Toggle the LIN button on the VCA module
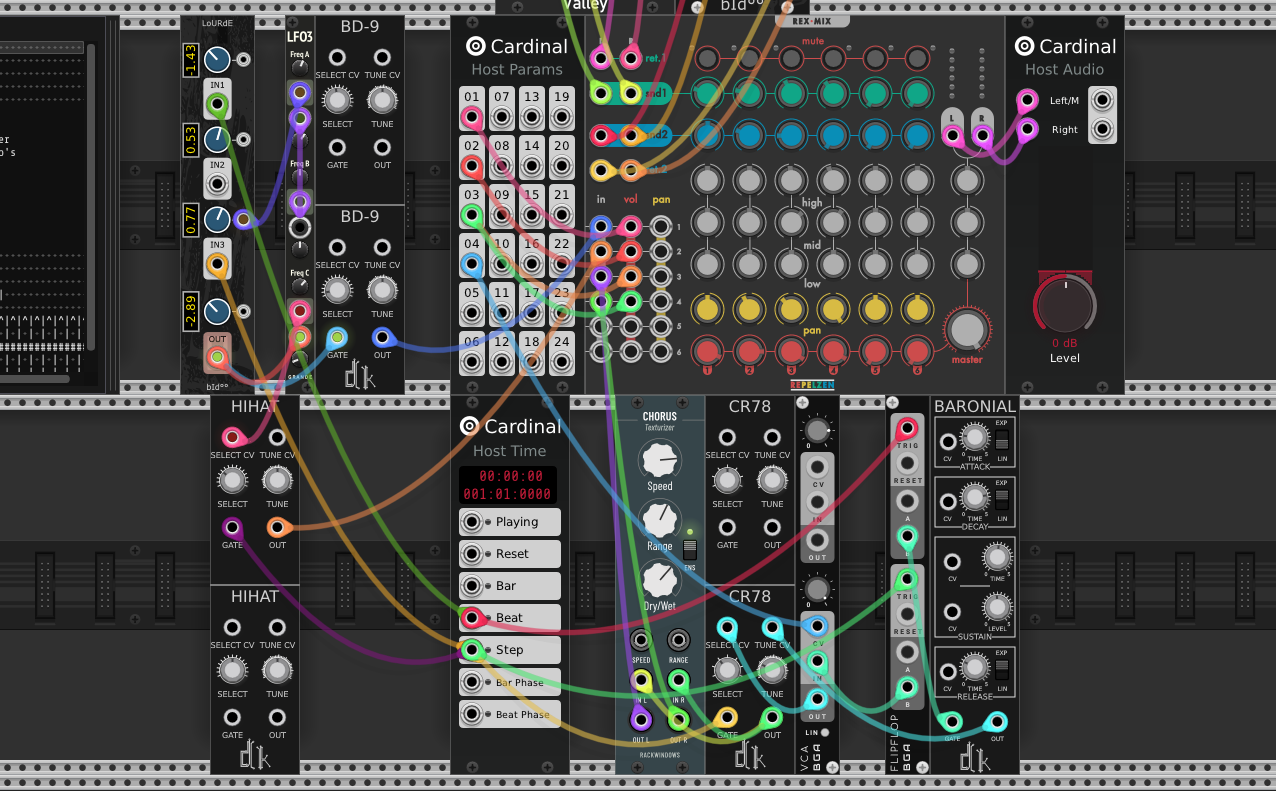The image size is (1276, 791). coord(825,733)
